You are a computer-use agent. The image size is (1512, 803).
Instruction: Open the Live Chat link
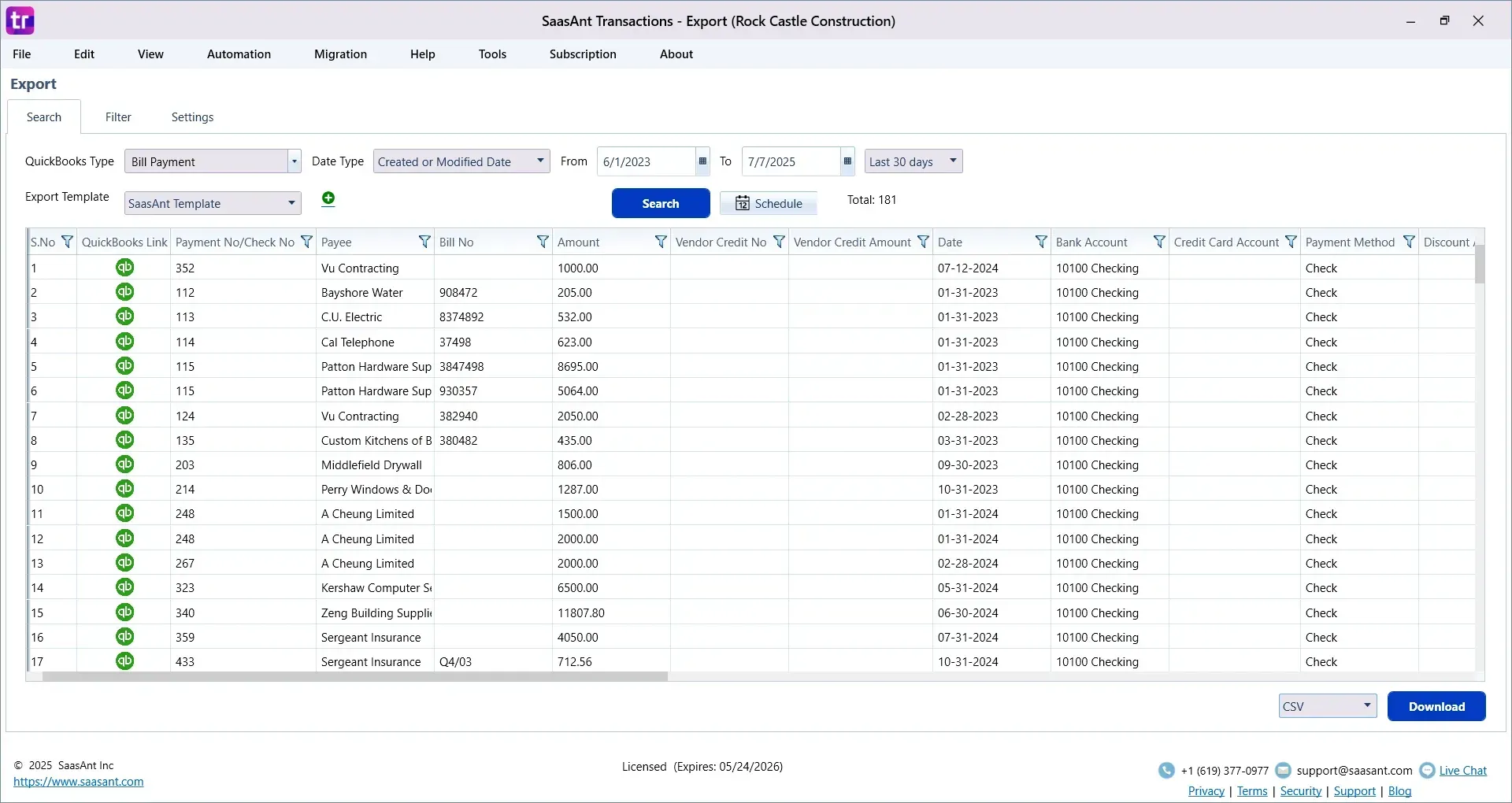(x=1463, y=771)
